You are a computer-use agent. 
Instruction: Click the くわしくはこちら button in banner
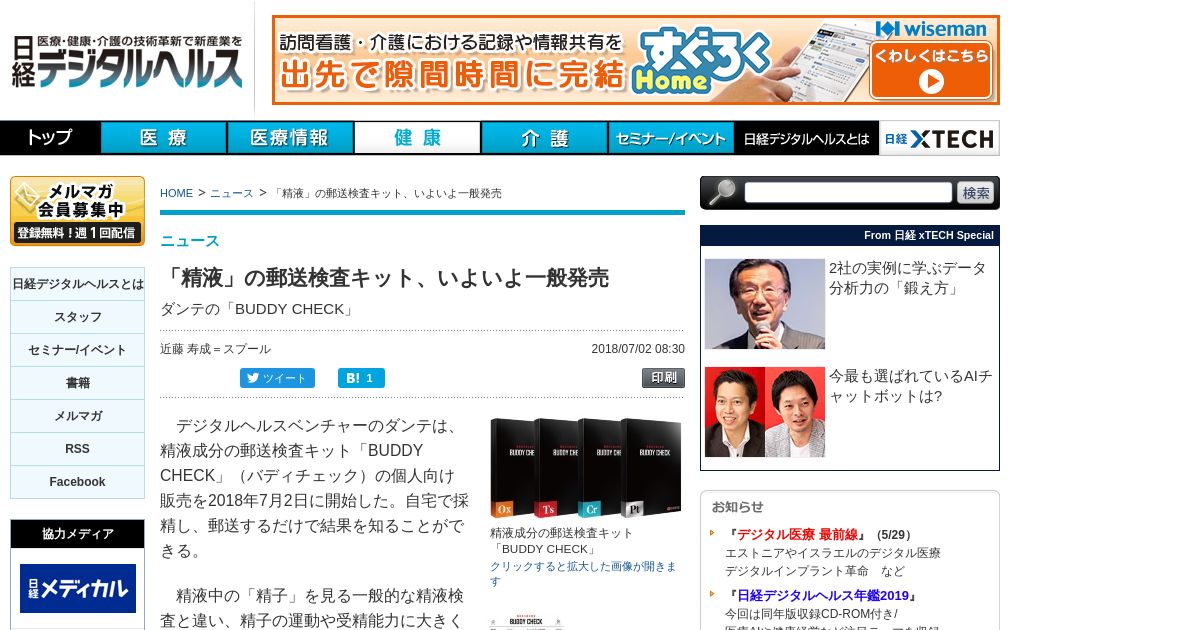point(931,70)
